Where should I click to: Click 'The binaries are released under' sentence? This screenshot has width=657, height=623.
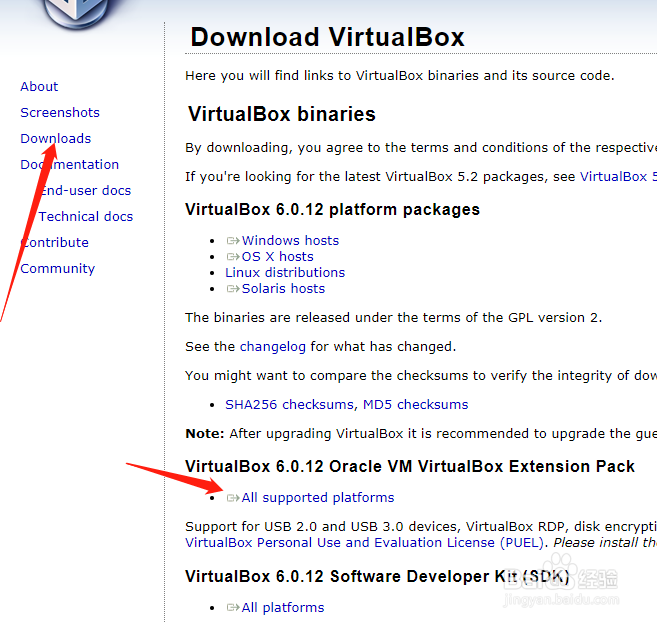point(393,318)
